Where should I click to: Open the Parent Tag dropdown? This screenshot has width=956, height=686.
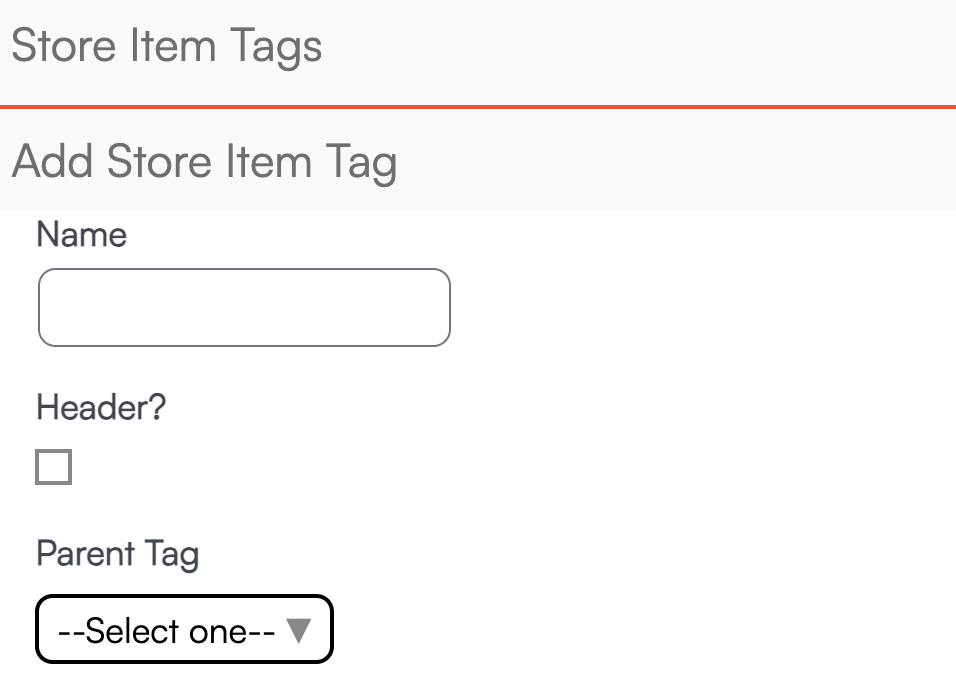[184, 629]
